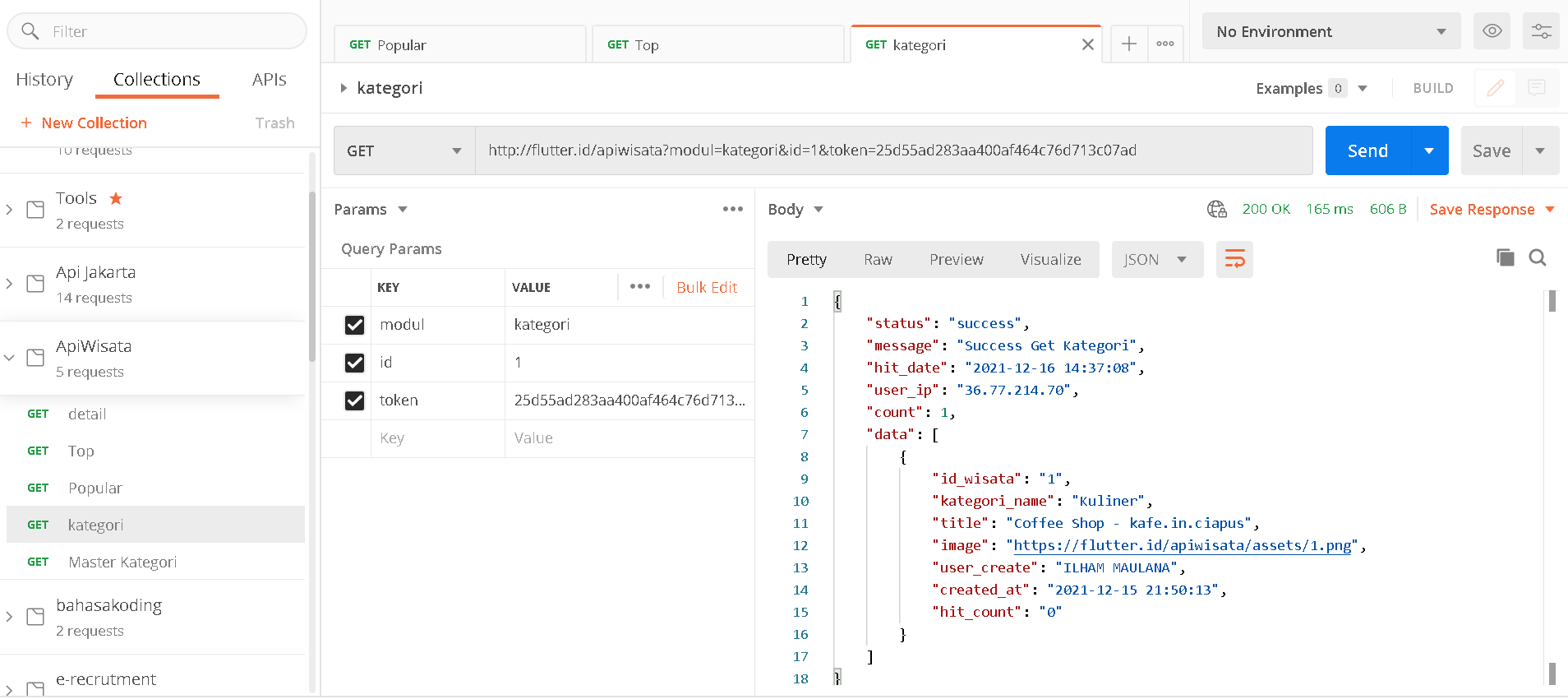Open the Body section dropdown
Viewport: 1568px width, 699px height.
[x=819, y=209]
